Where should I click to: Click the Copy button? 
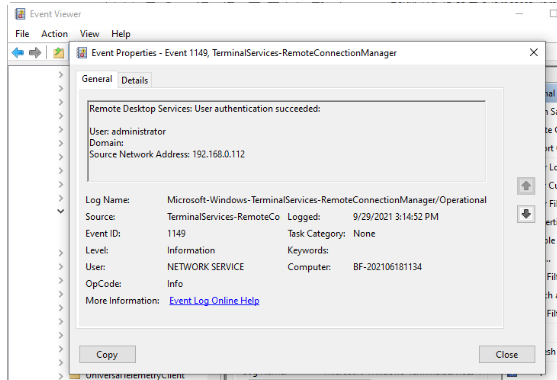tap(107, 354)
